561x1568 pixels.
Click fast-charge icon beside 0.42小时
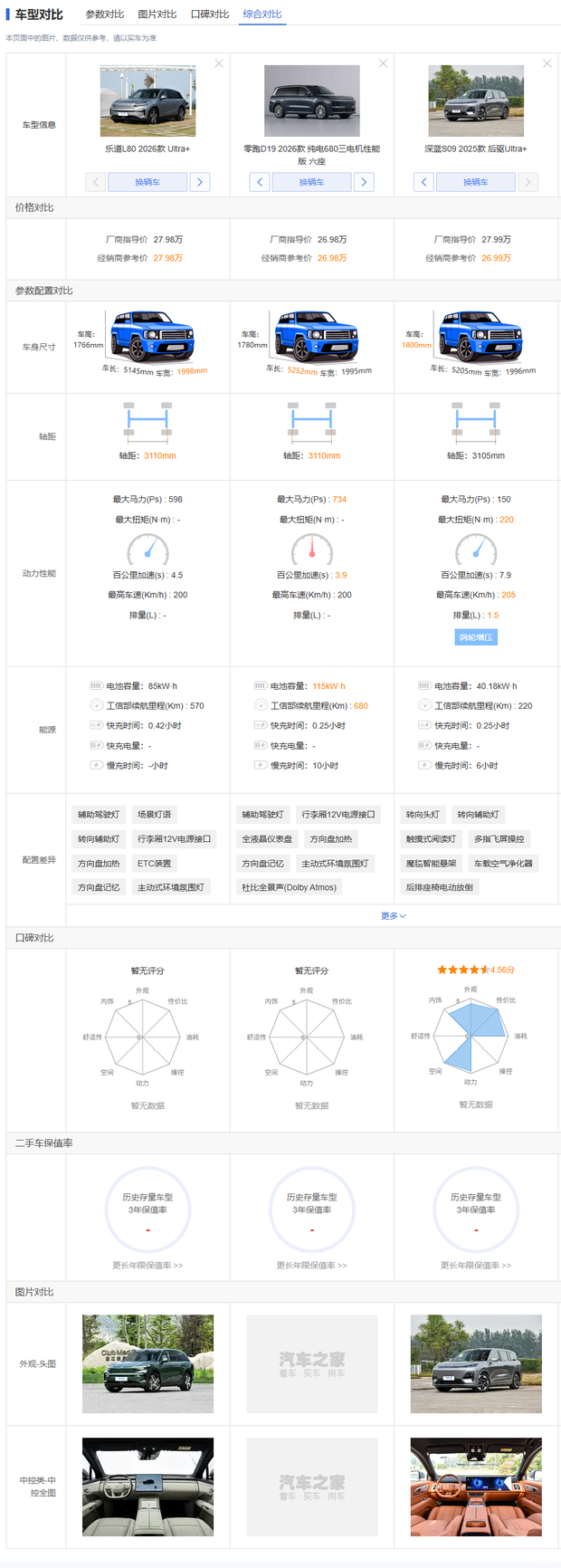(x=96, y=725)
